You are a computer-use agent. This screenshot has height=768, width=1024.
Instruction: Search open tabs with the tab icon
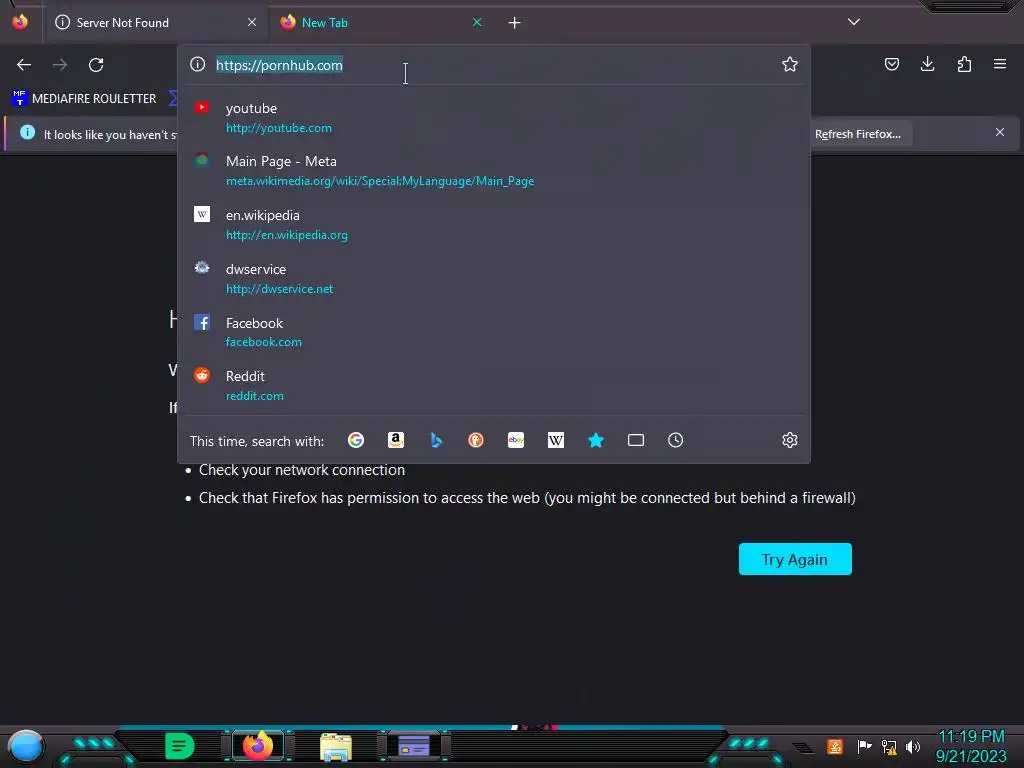tap(635, 440)
